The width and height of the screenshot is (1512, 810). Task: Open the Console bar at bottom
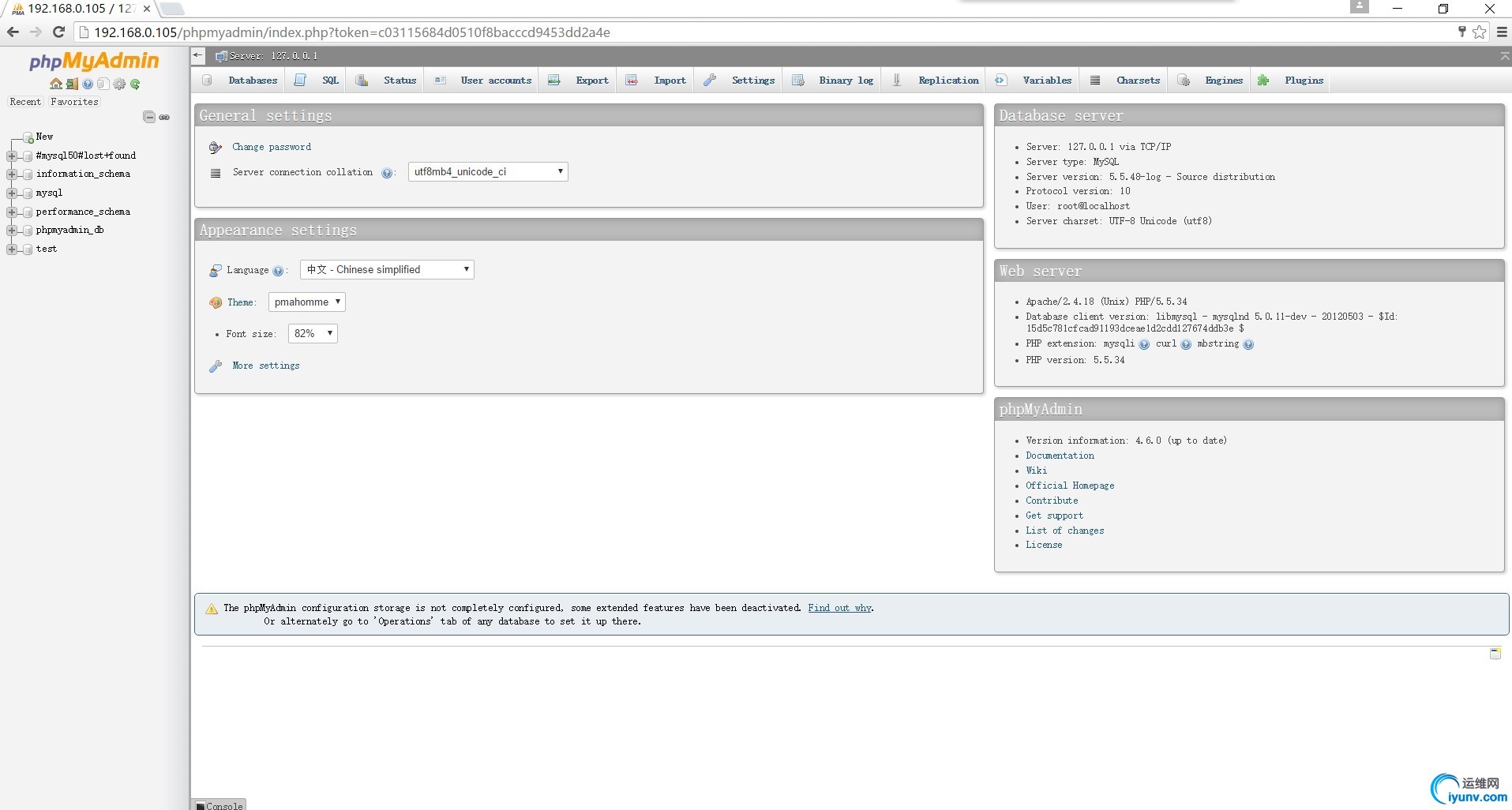219,805
